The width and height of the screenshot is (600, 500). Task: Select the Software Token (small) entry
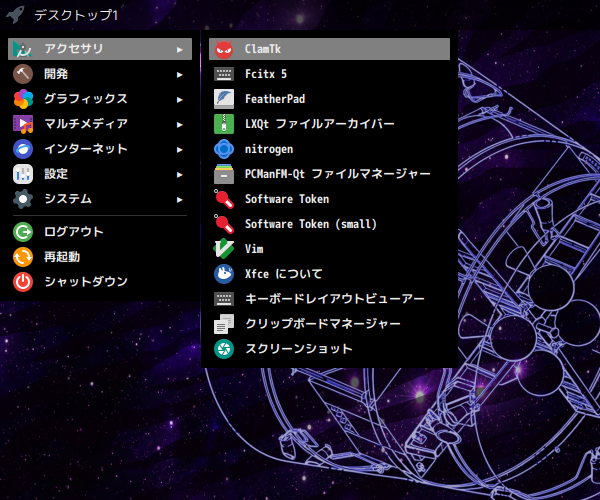click(x=329, y=224)
